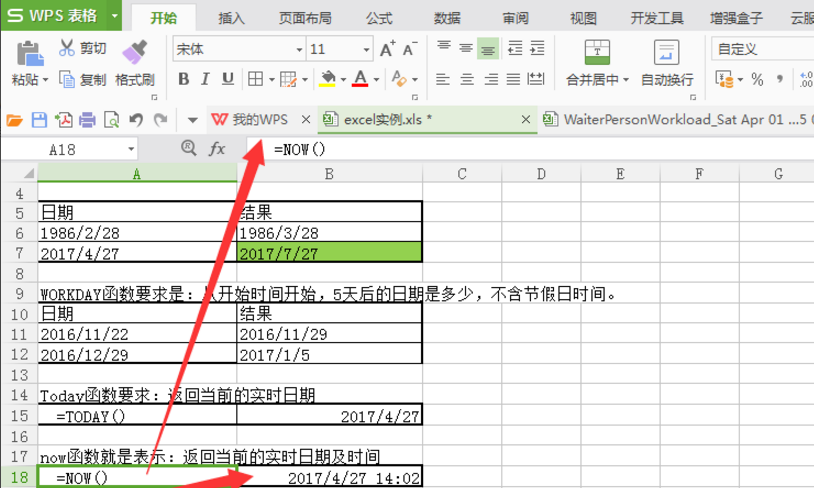Expand the font color dropdown arrow
Screen dimensions: 814x488
[x=376, y=79]
